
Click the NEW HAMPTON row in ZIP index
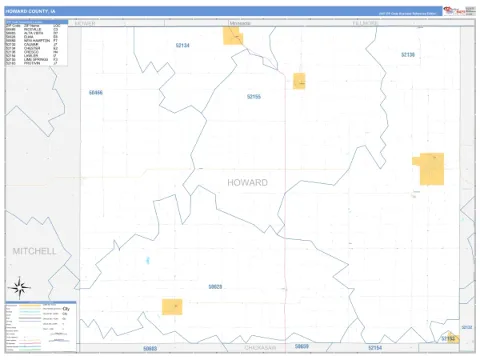pos(32,41)
